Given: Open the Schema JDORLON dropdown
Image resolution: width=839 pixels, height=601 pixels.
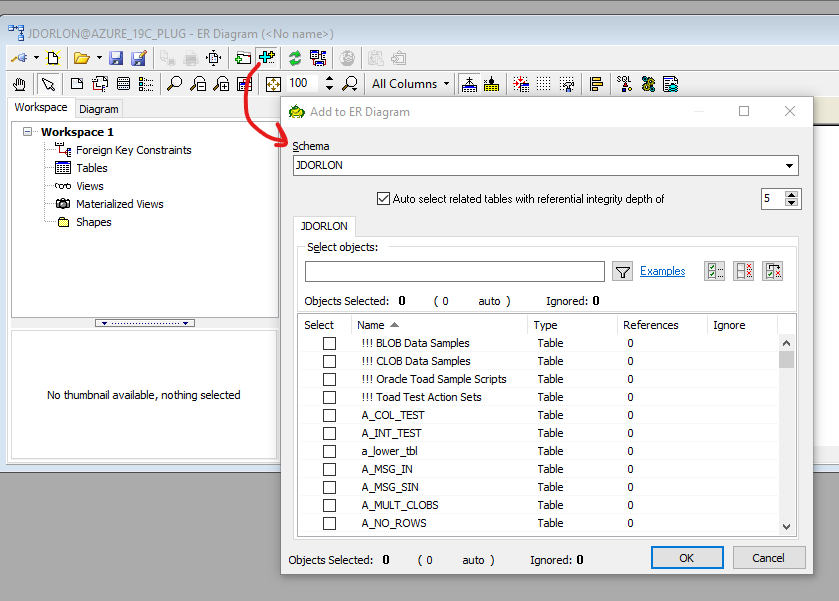Looking at the screenshot, I should [789, 166].
